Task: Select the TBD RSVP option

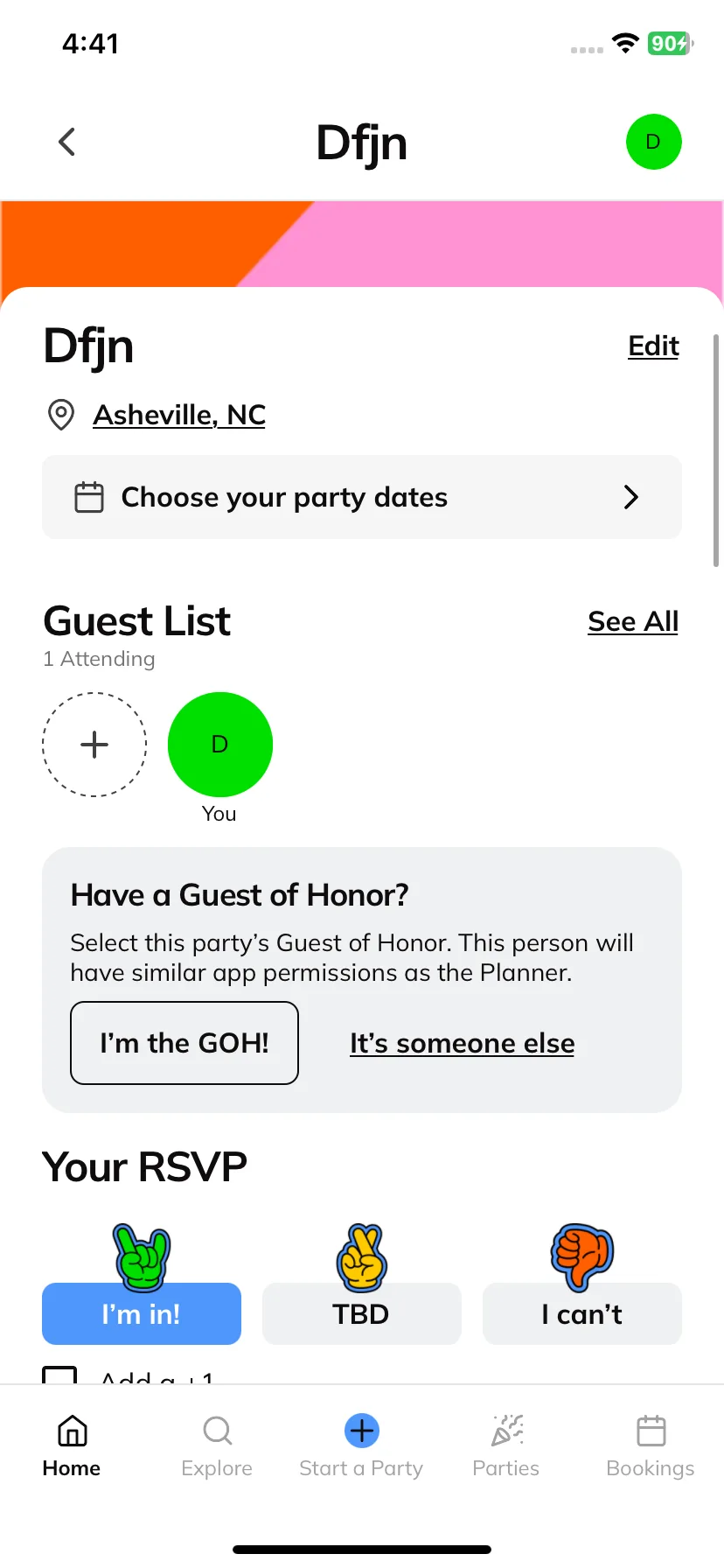Action: point(362,1313)
